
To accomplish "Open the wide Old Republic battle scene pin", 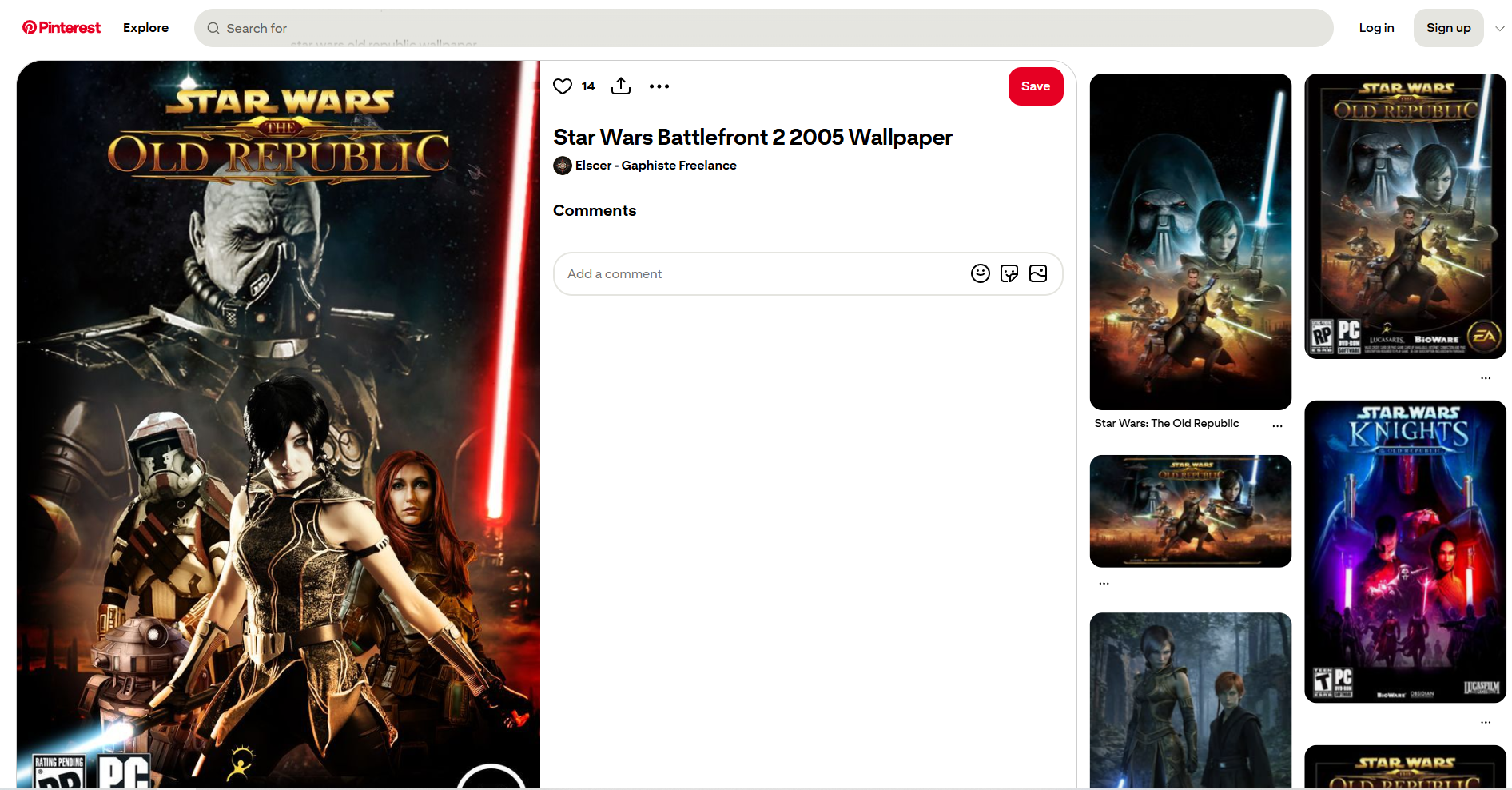I will [x=1191, y=511].
